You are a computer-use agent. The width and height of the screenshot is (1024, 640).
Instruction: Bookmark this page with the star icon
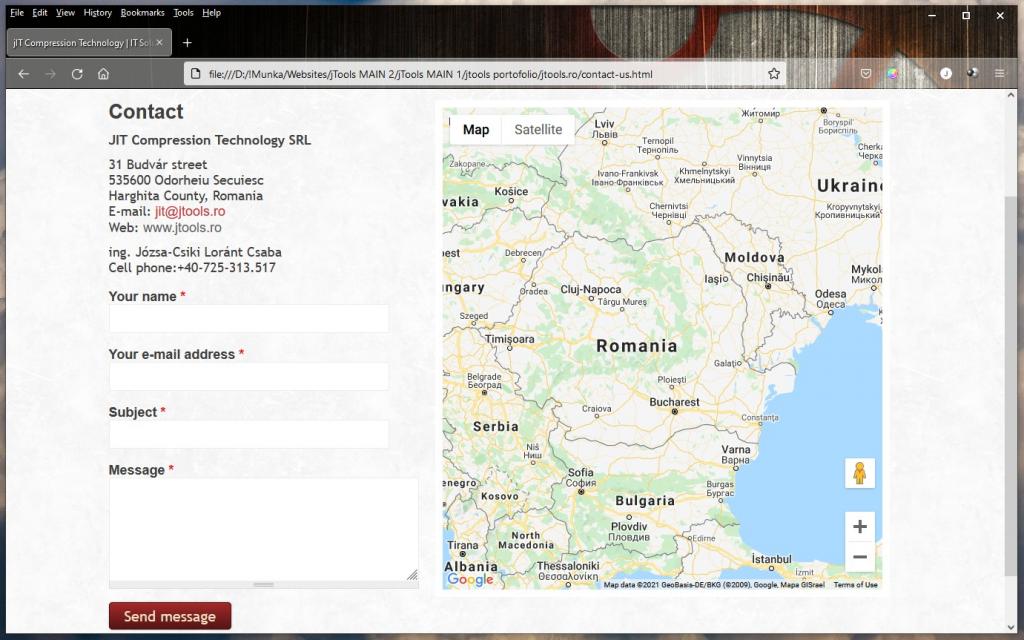click(773, 74)
